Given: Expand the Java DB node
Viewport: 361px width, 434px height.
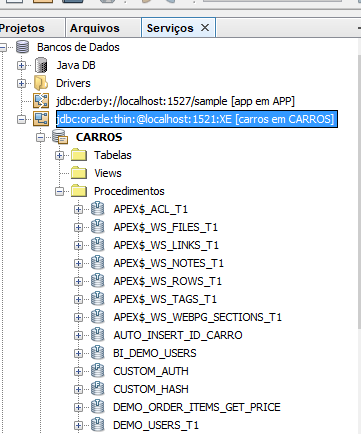Looking at the screenshot, I should coord(21,65).
